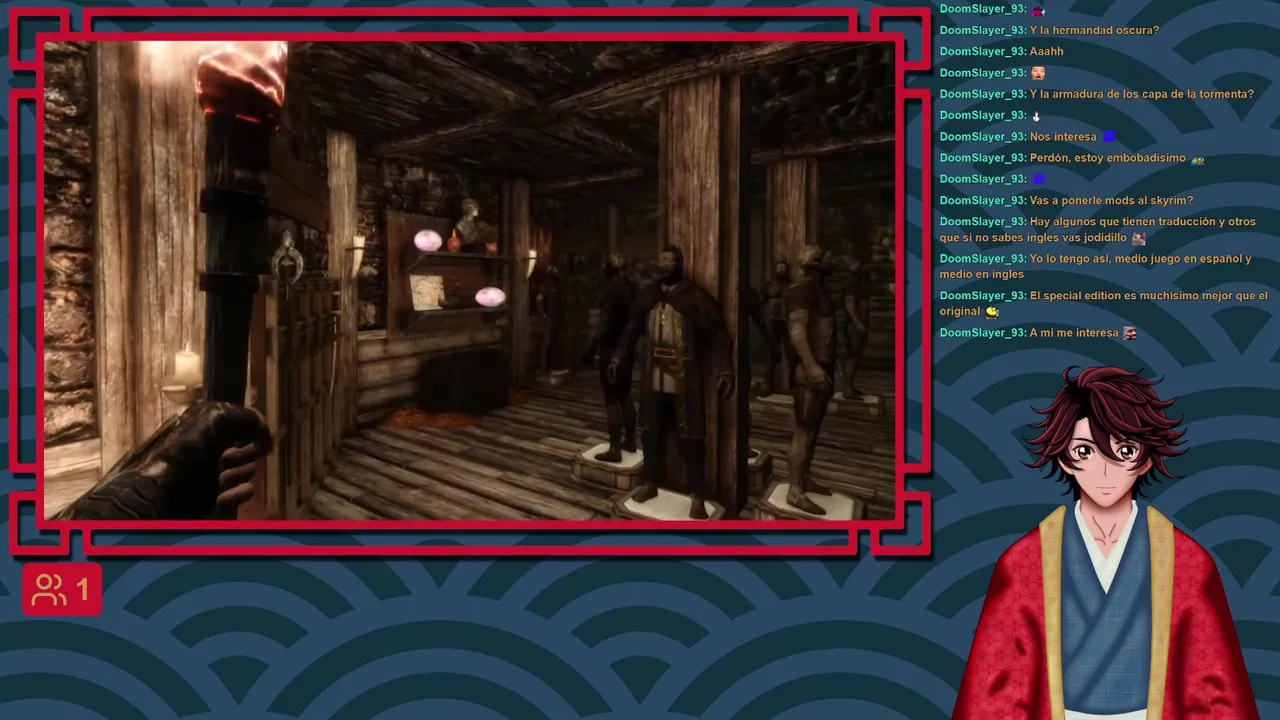
Task: Click the viewer count number '1'
Action: [83, 590]
